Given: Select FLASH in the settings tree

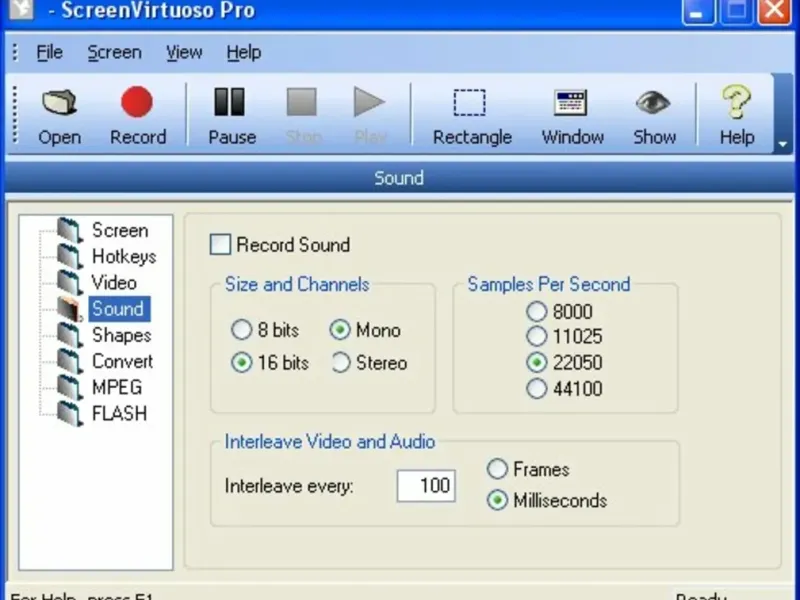Looking at the screenshot, I should coord(119,413).
